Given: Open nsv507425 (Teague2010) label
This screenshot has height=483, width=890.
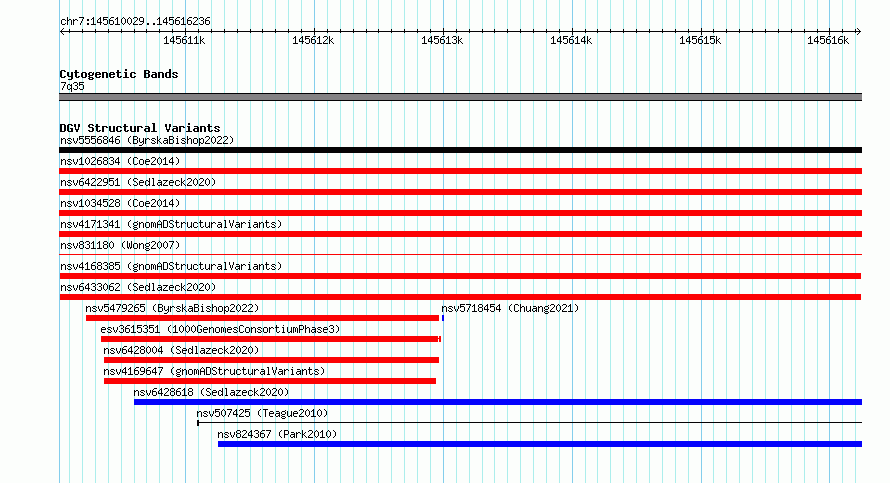Looking at the screenshot, I should [262, 413].
